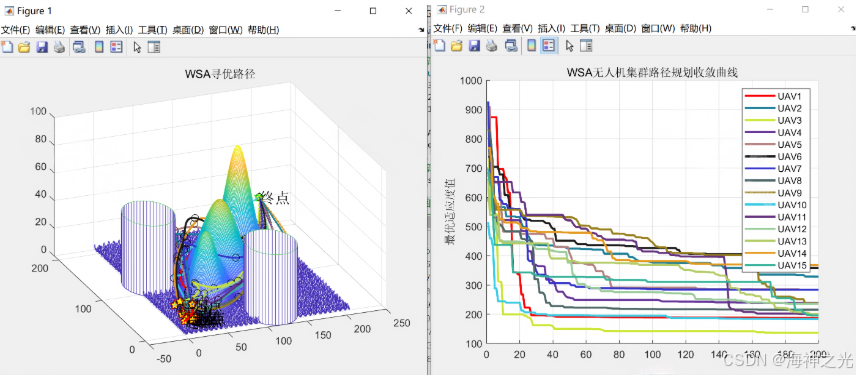The height and width of the screenshot is (375, 857).
Task: Select UAV11 entry in the legend
Action: pyautogui.click(x=777, y=217)
